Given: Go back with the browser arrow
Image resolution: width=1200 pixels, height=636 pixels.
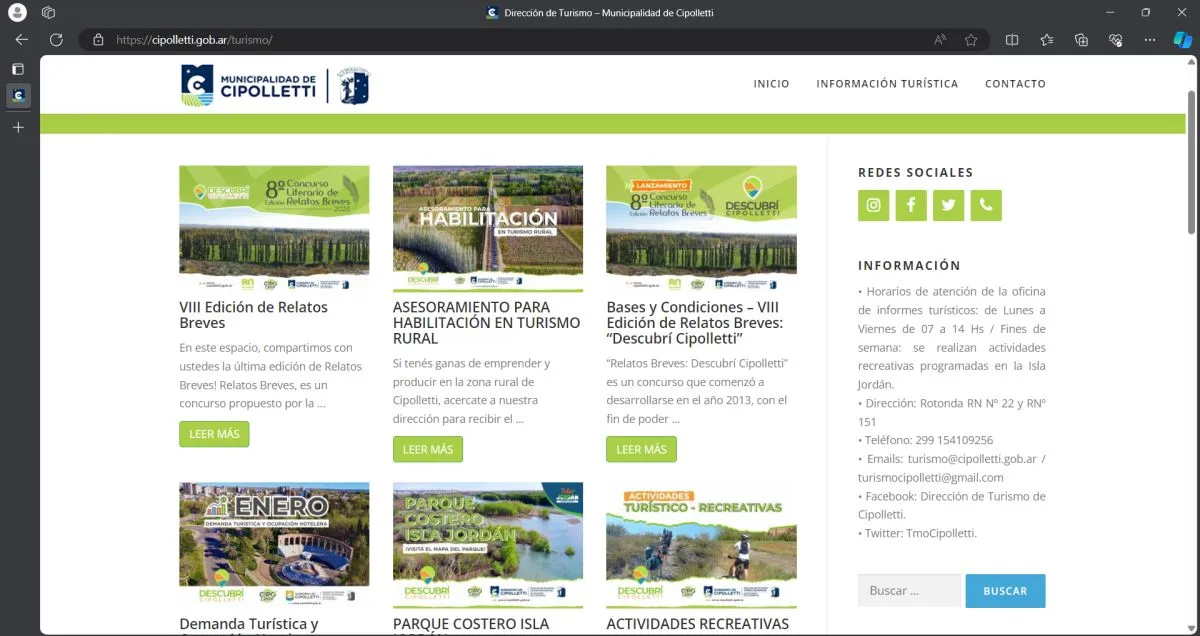Looking at the screenshot, I should (x=22, y=40).
